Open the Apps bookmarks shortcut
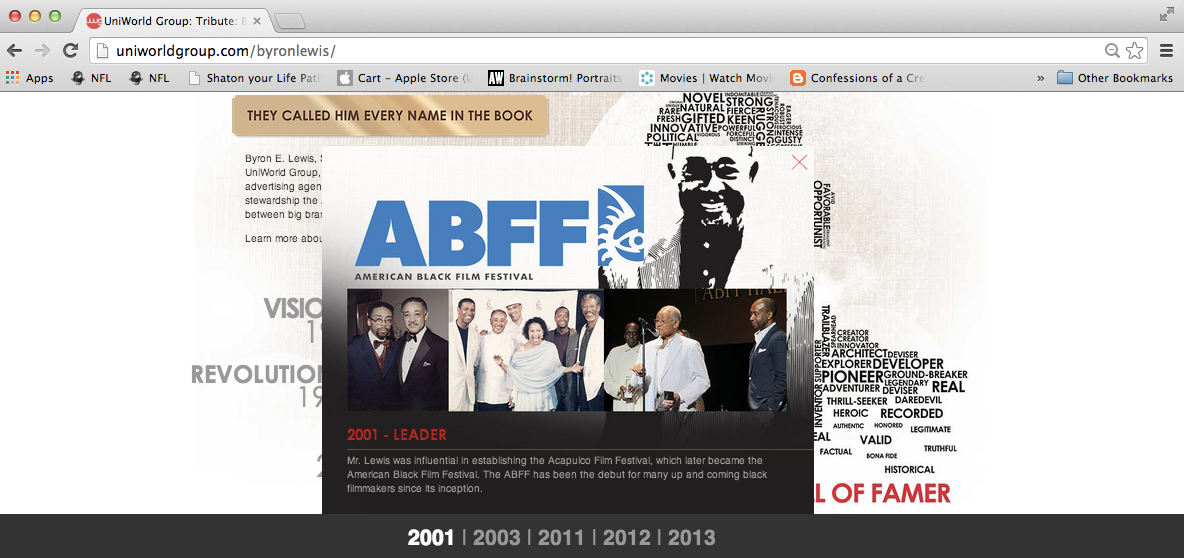Screen dimensions: 1184x558 pyautogui.click(x=29, y=78)
